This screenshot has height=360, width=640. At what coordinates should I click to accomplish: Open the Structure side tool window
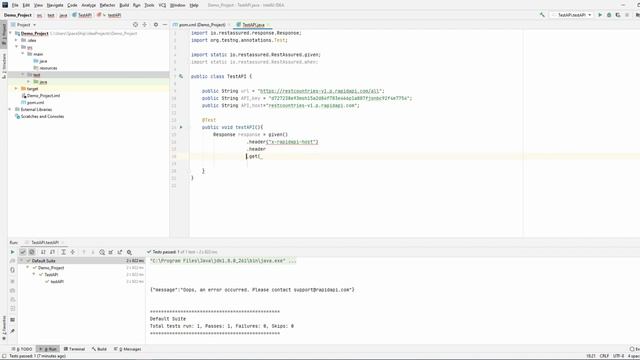click(x=4, y=65)
